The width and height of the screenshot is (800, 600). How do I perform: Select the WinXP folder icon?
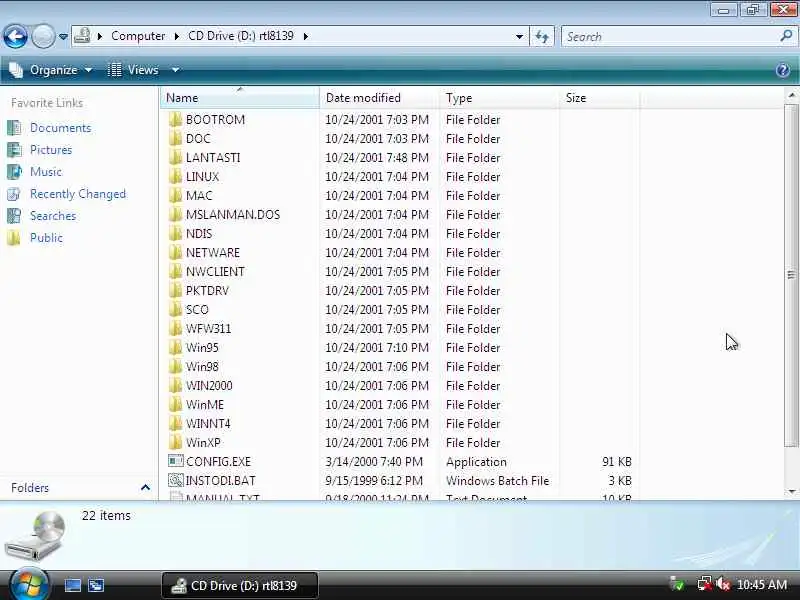pos(175,442)
